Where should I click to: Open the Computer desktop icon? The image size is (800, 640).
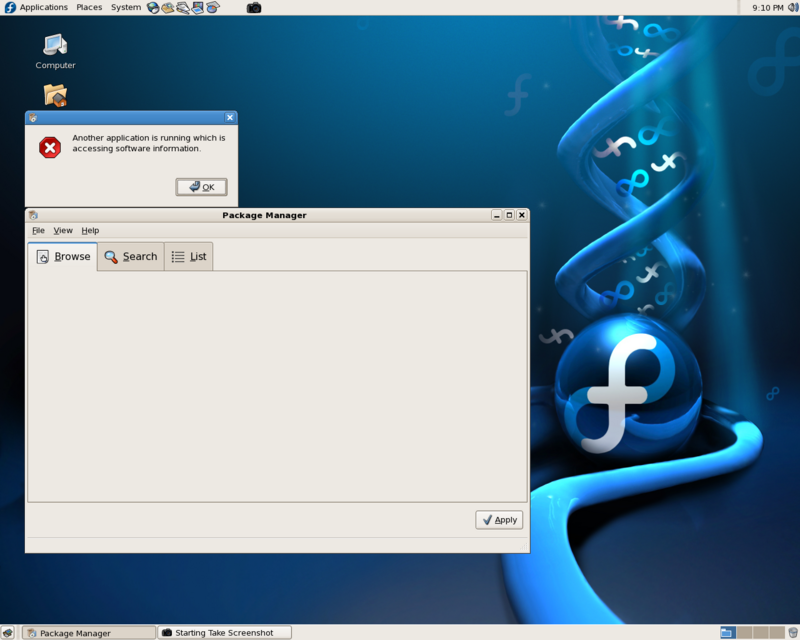click(x=55, y=52)
